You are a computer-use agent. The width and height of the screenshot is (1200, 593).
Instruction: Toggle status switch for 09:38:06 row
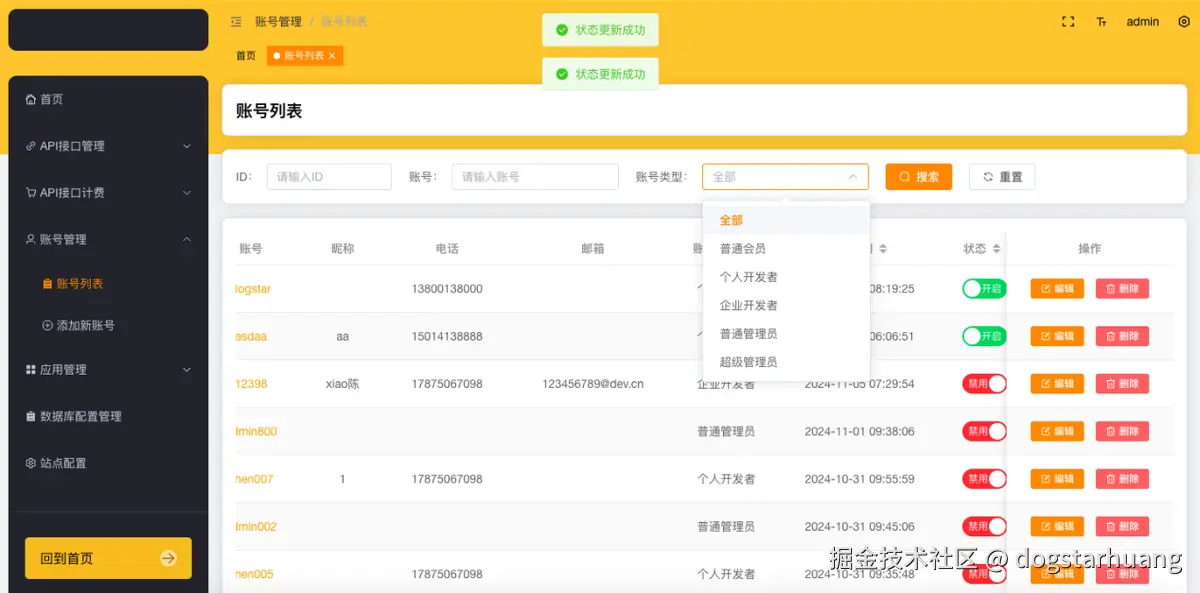(x=984, y=431)
